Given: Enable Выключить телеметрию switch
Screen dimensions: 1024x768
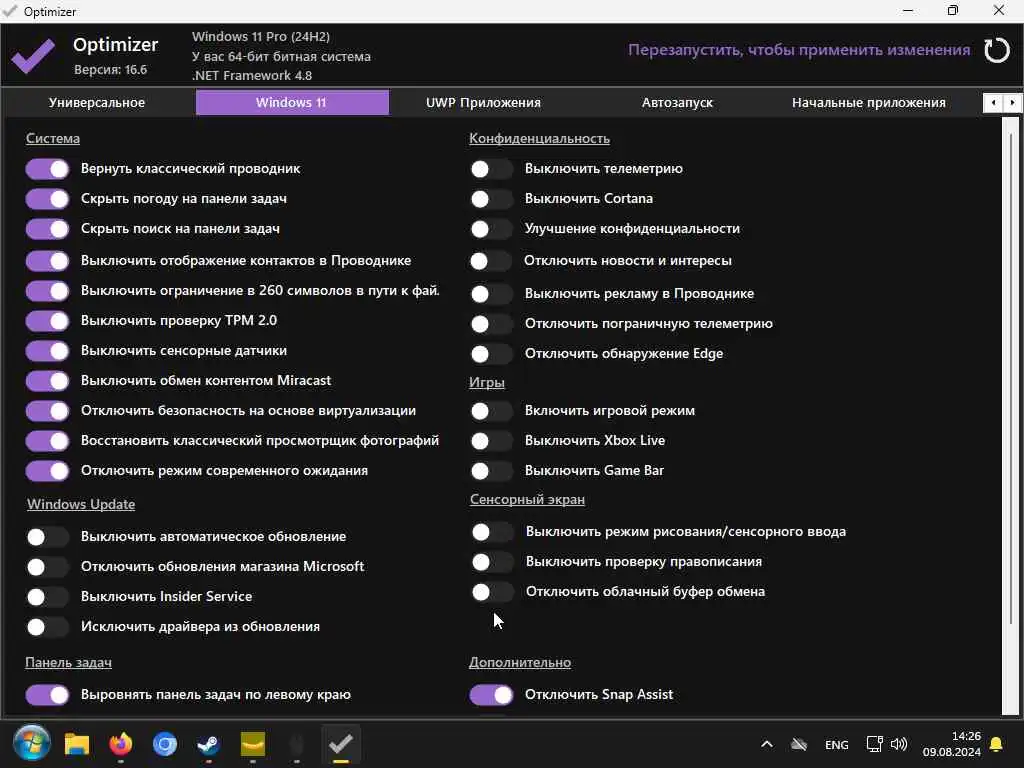Looking at the screenshot, I should [491, 169].
